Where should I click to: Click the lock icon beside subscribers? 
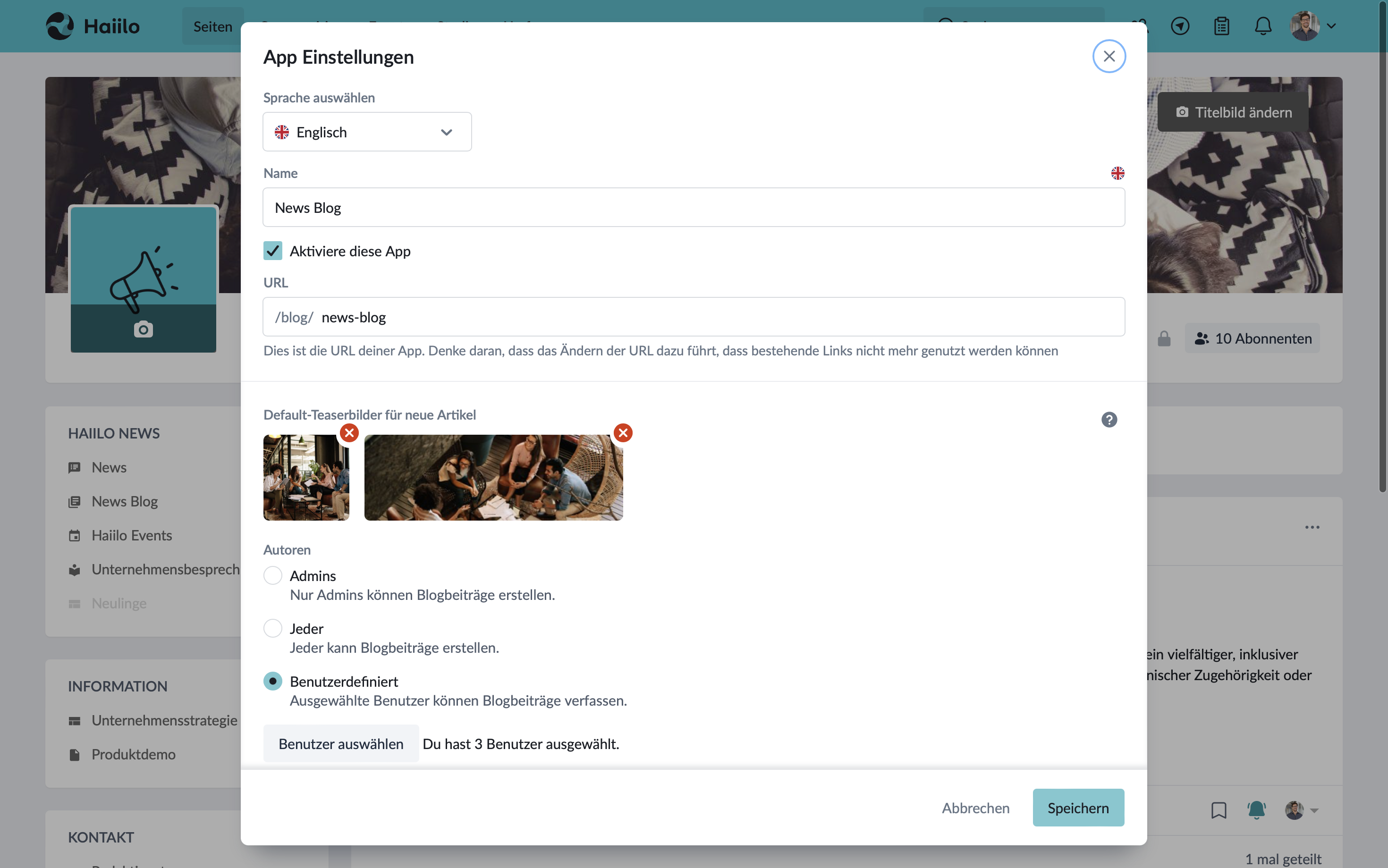[x=1164, y=338]
